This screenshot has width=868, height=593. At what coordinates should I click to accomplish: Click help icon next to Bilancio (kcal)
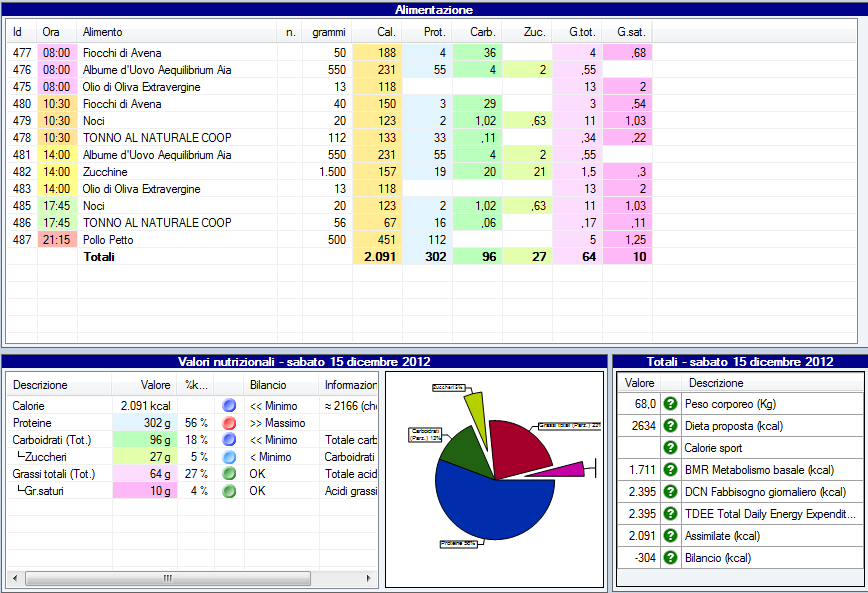(671, 558)
